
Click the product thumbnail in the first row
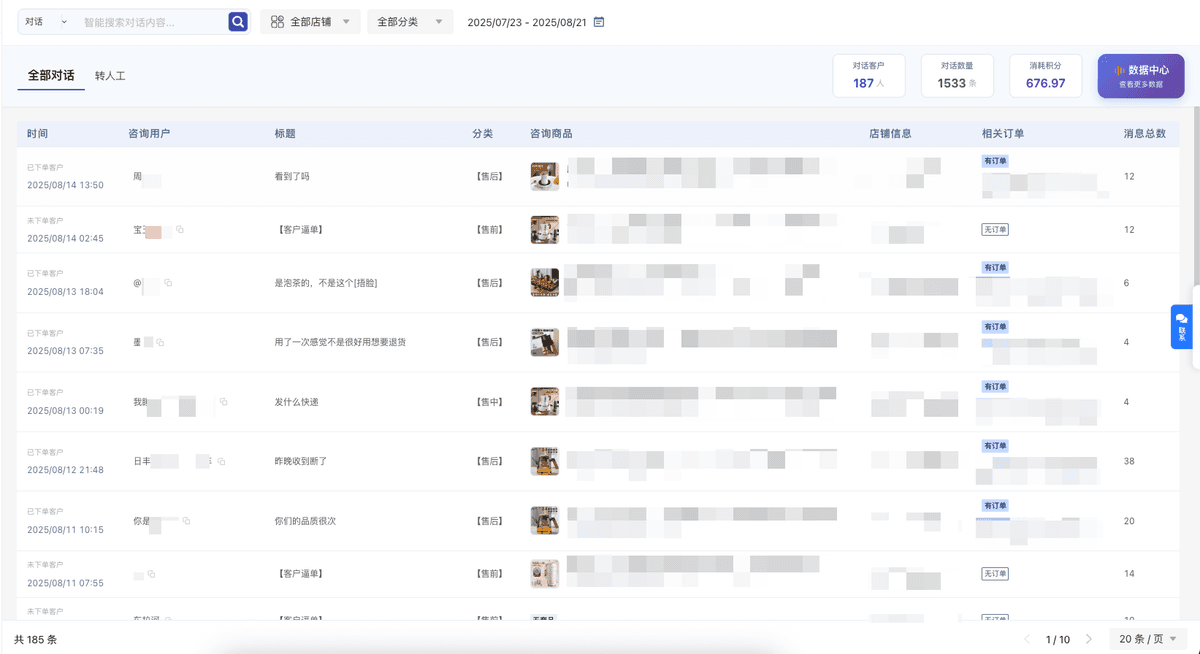pos(544,175)
